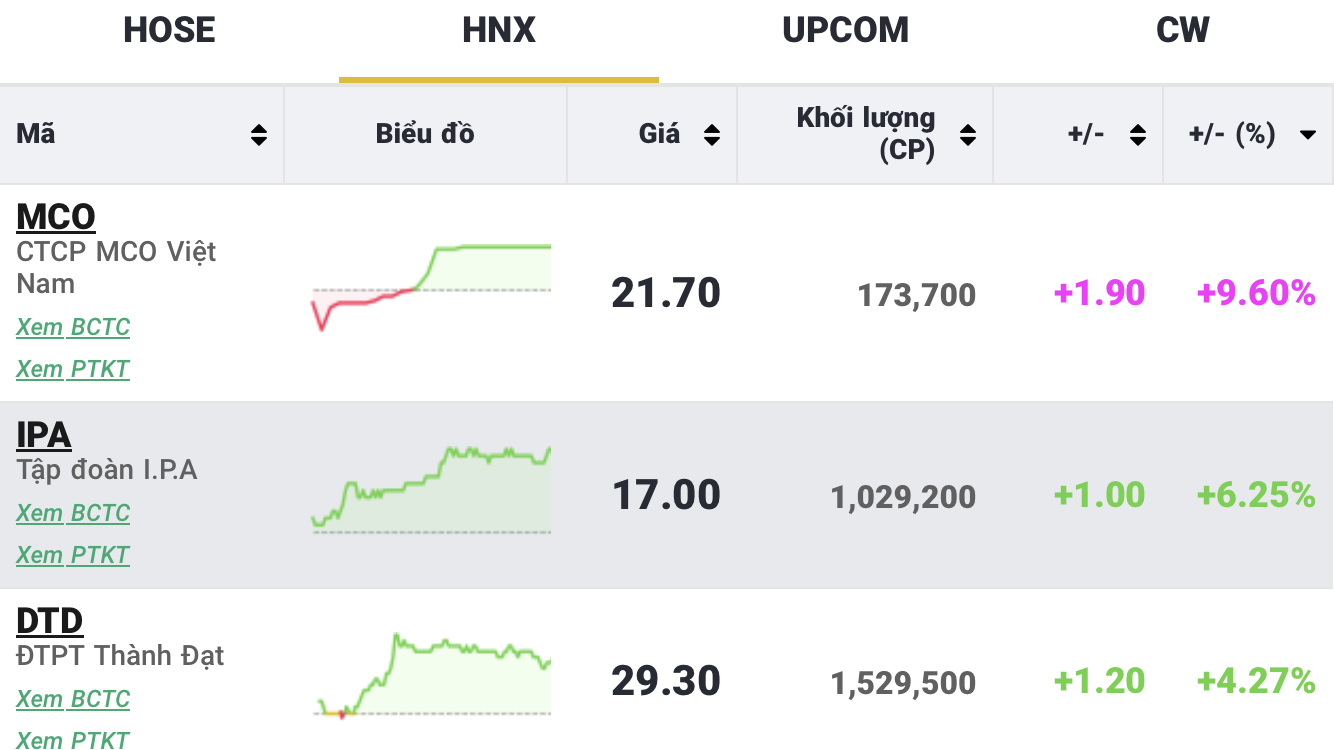Screen dimensions: 1334x750
Task: Sort by Khối lượng column arrows
Action: (967, 135)
